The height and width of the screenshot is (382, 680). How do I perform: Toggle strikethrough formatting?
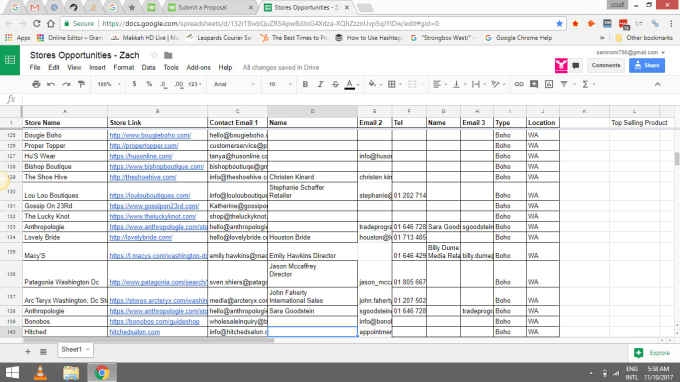point(335,84)
